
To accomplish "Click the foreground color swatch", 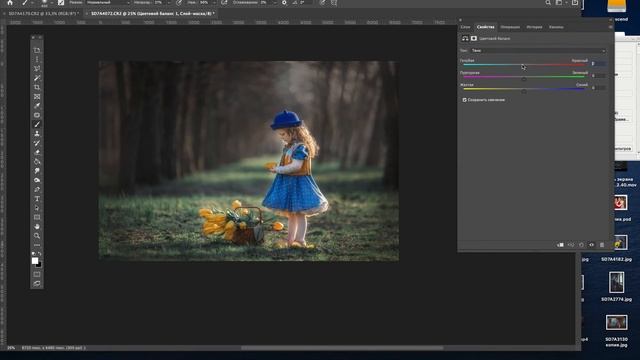I will point(35,261).
